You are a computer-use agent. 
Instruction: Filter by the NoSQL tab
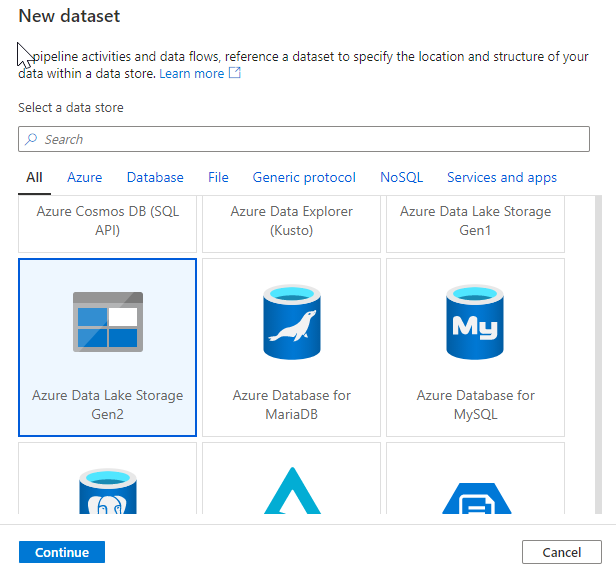401,178
